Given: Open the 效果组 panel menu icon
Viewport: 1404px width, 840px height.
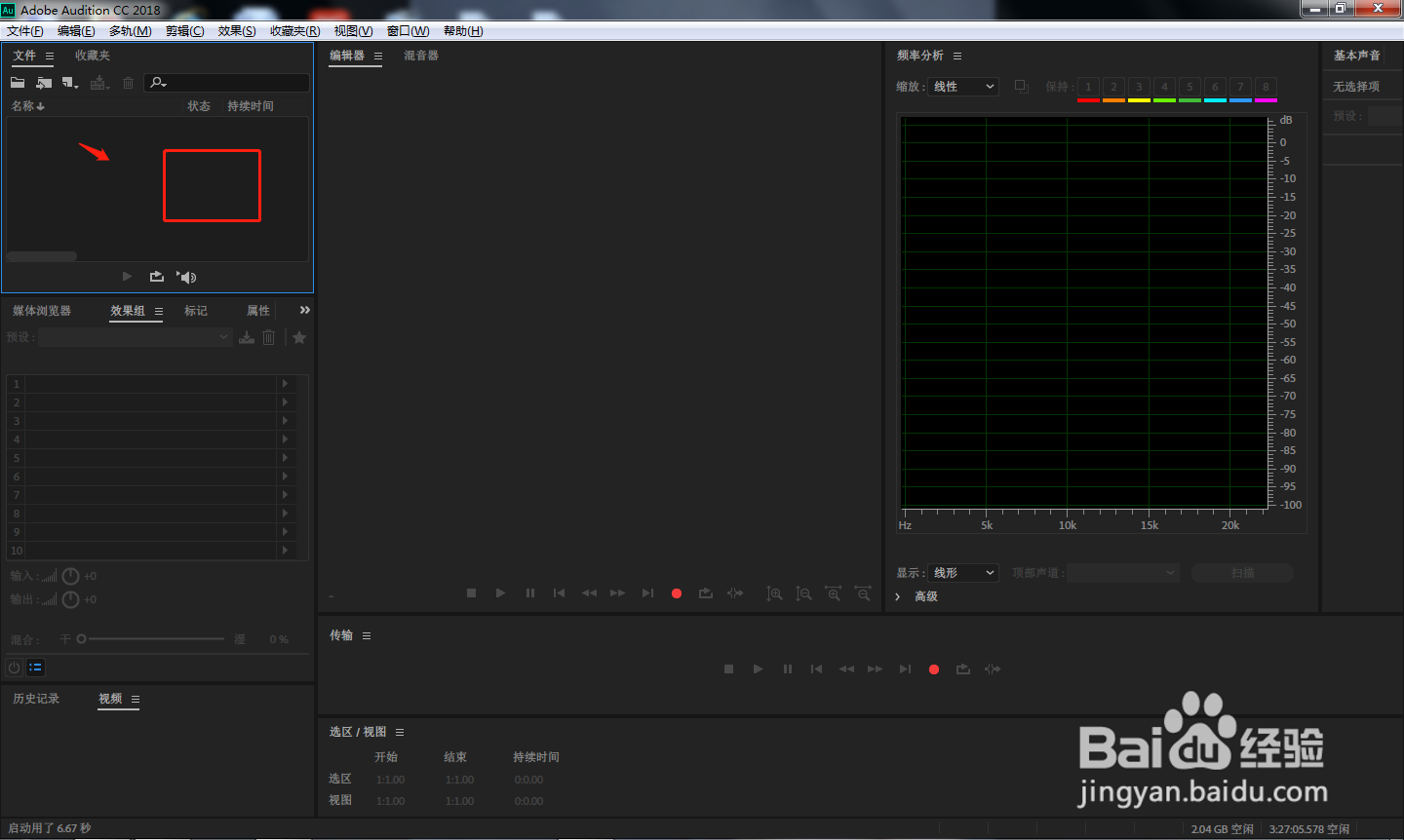Looking at the screenshot, I should (x=159, y=312).
